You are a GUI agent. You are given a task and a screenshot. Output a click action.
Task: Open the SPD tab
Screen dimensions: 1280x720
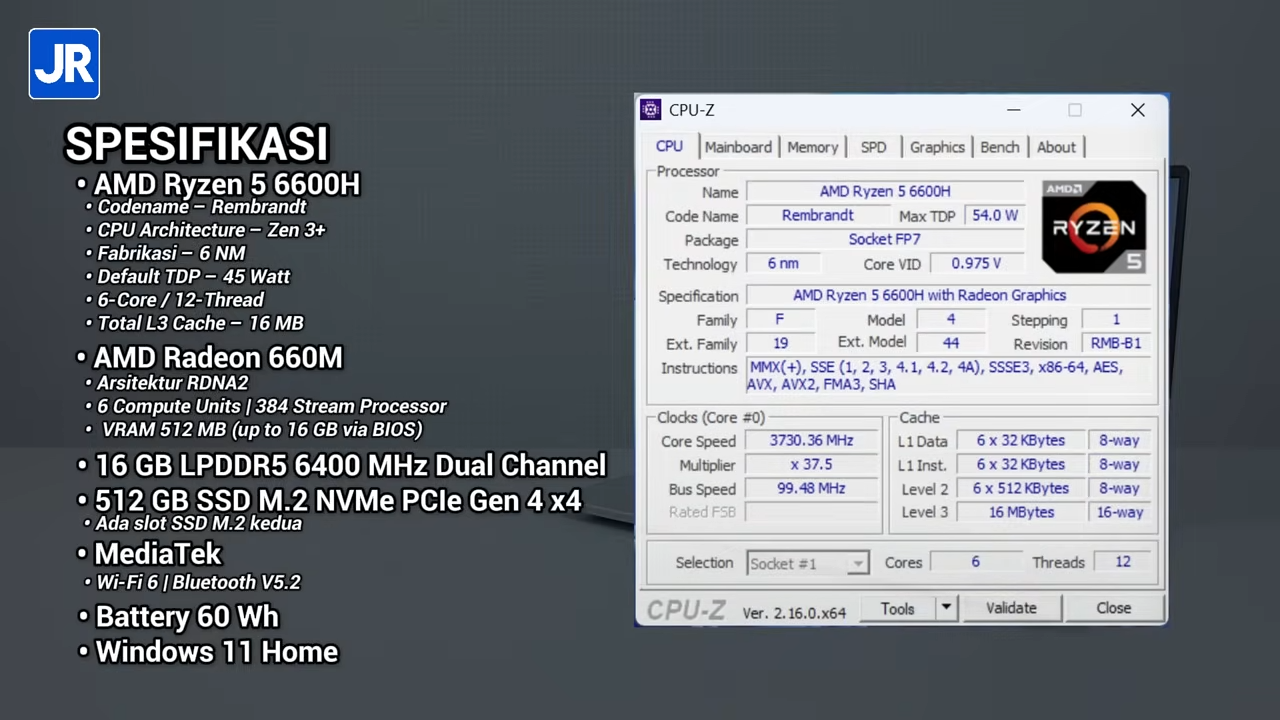coord(873,147)
